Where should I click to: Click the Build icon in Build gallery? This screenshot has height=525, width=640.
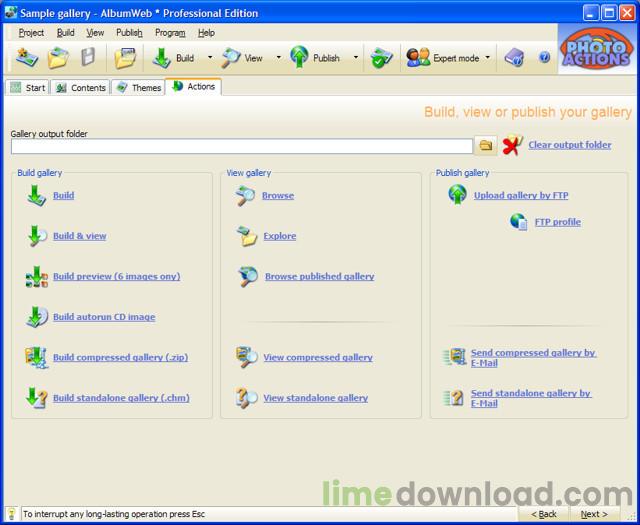coord(36,195)
